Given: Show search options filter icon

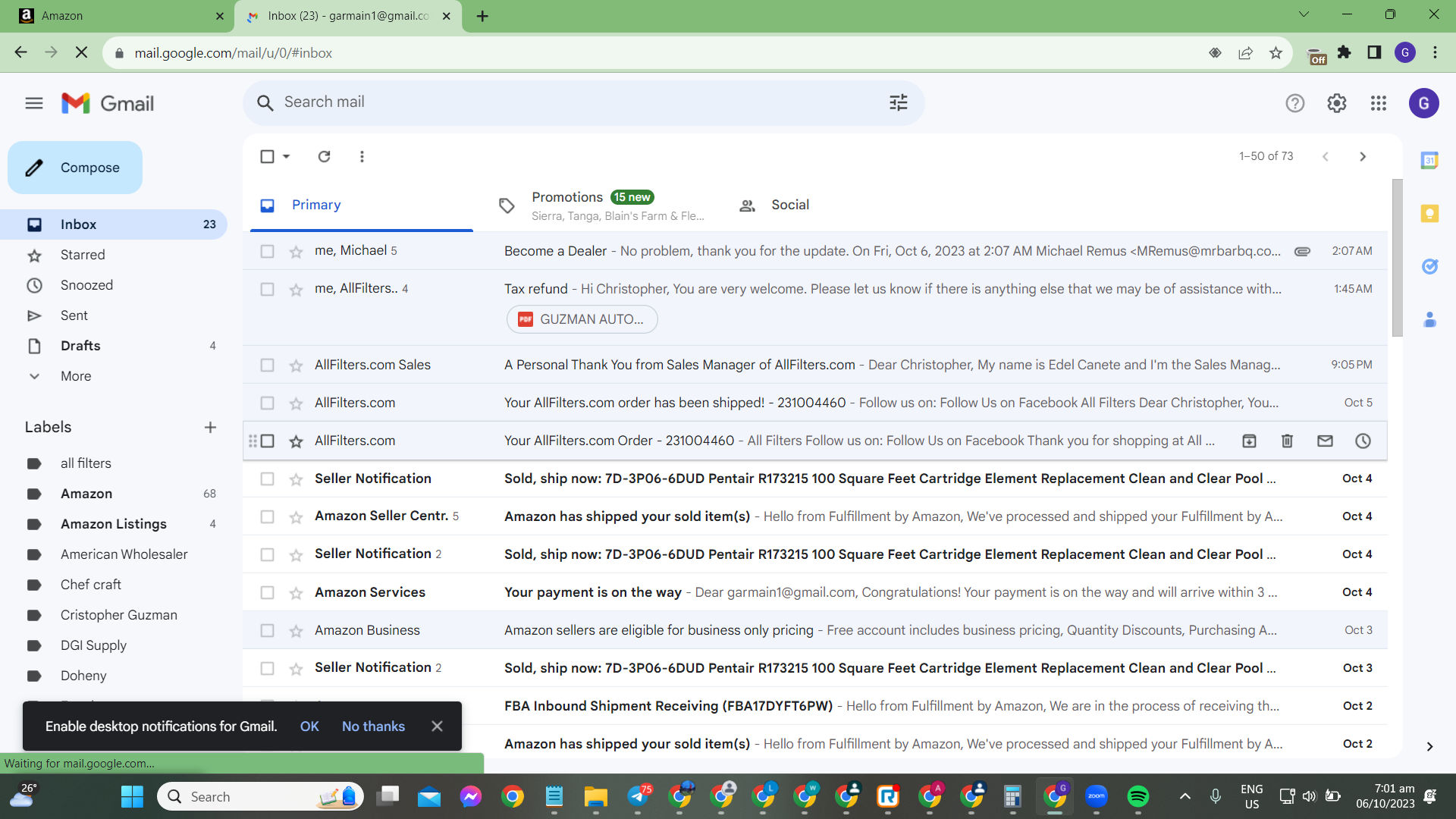Looking at the screenshot, I should [x=899, y=102].
